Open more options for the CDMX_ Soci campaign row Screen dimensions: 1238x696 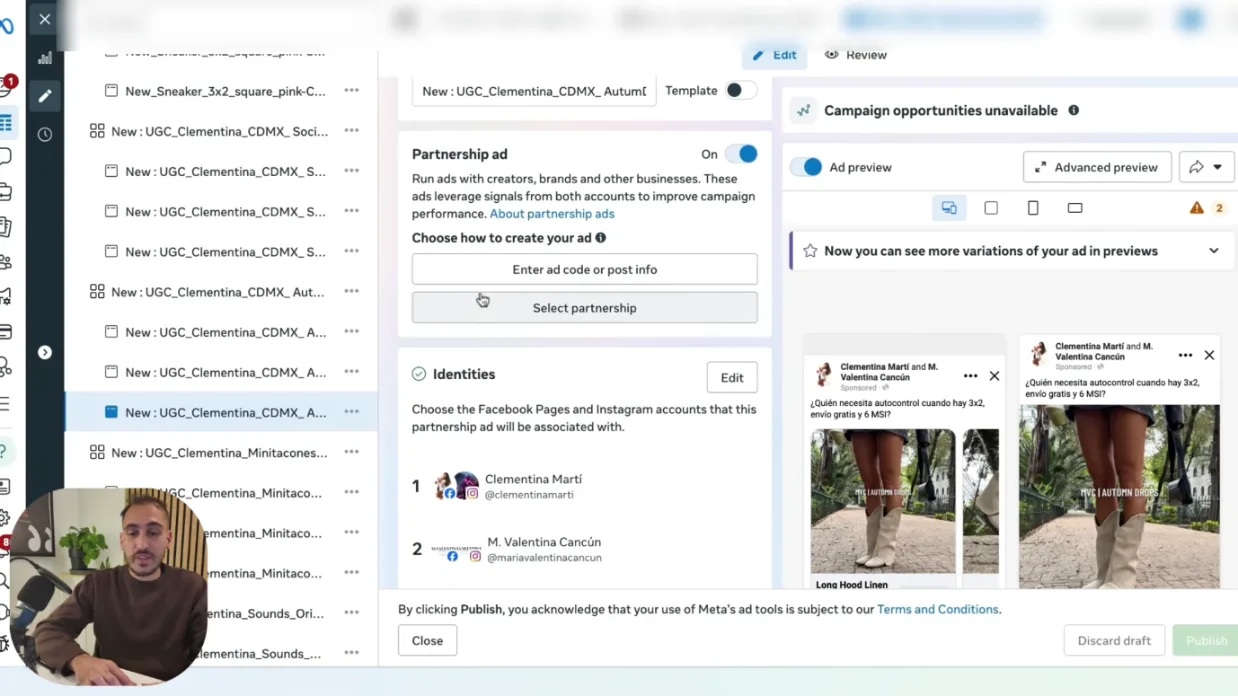pos(351,130)
